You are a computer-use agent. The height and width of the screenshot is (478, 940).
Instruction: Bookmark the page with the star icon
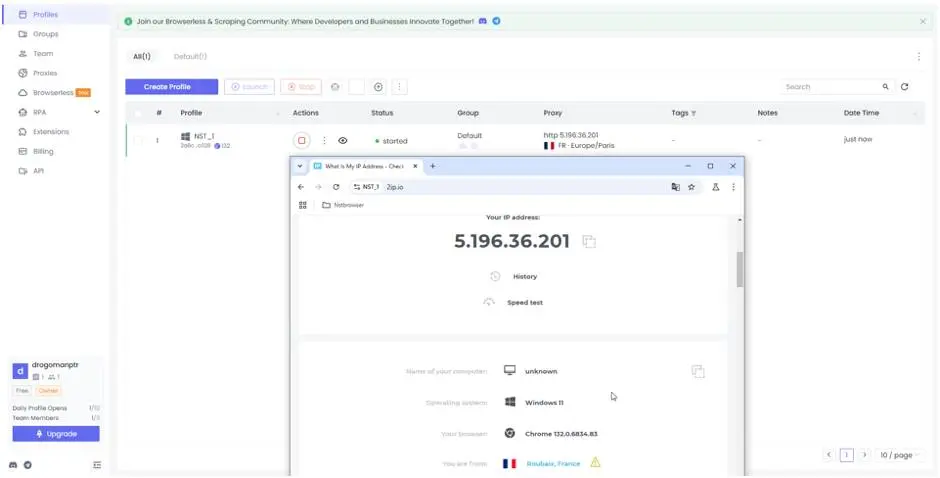691,187
